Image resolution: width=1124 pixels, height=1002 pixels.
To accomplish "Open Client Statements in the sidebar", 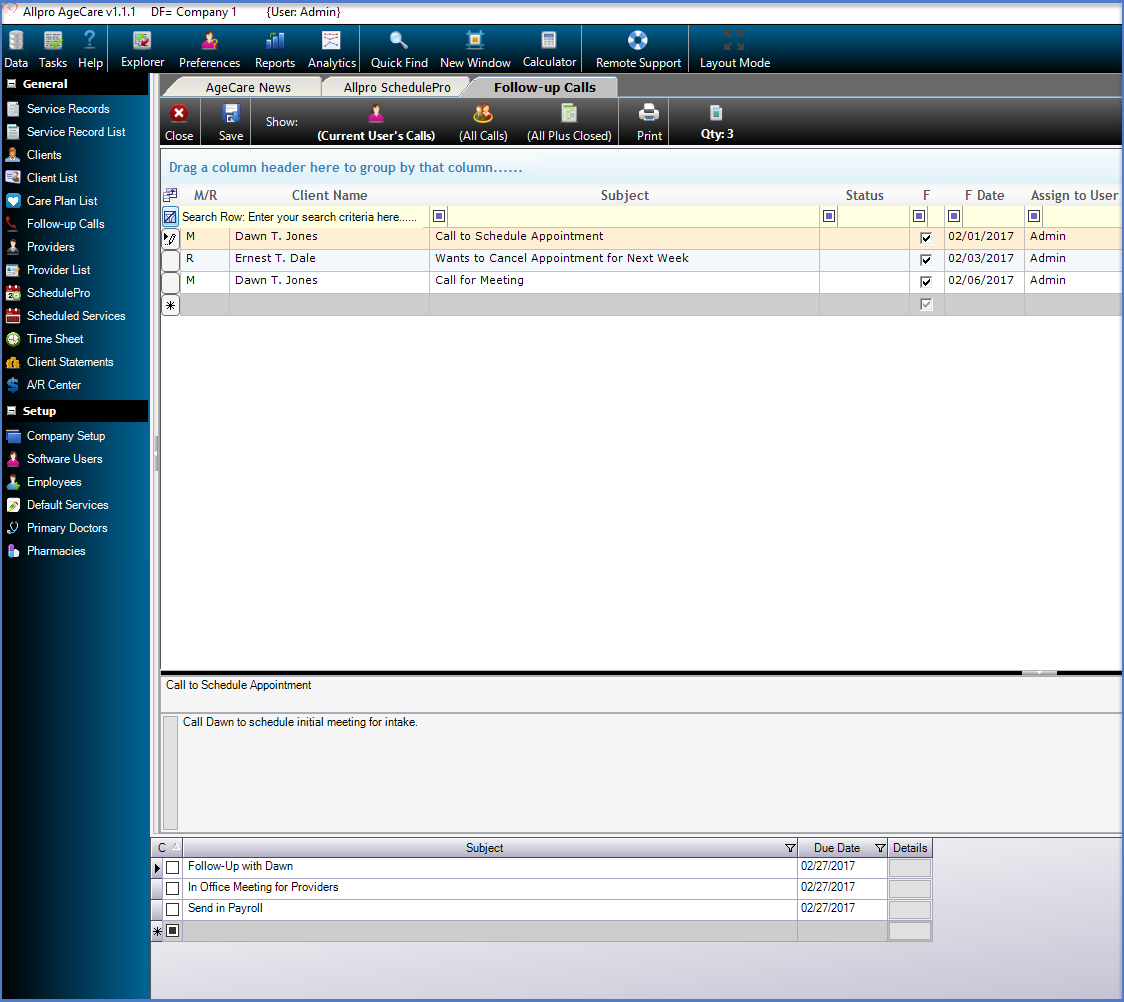I will click(70, 362).
